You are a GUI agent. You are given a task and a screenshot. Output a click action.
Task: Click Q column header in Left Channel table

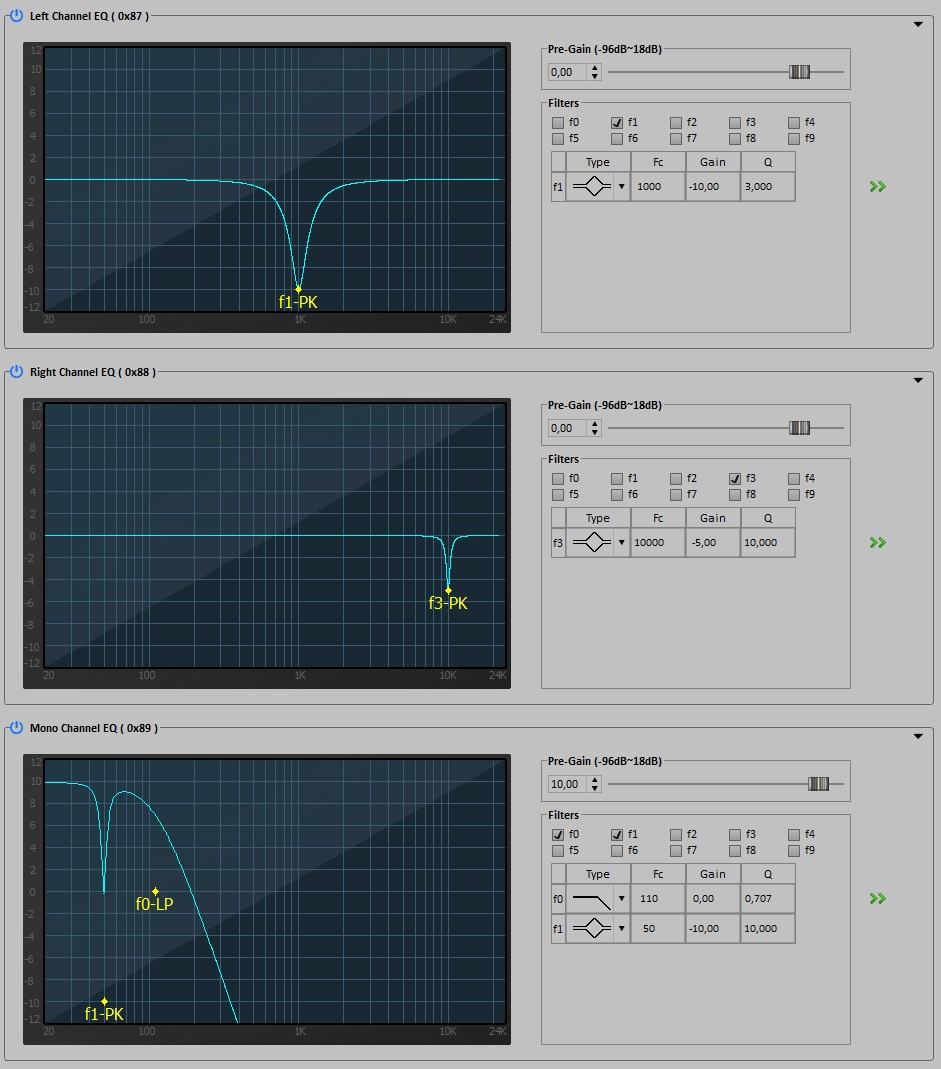[x=768, y=162]
